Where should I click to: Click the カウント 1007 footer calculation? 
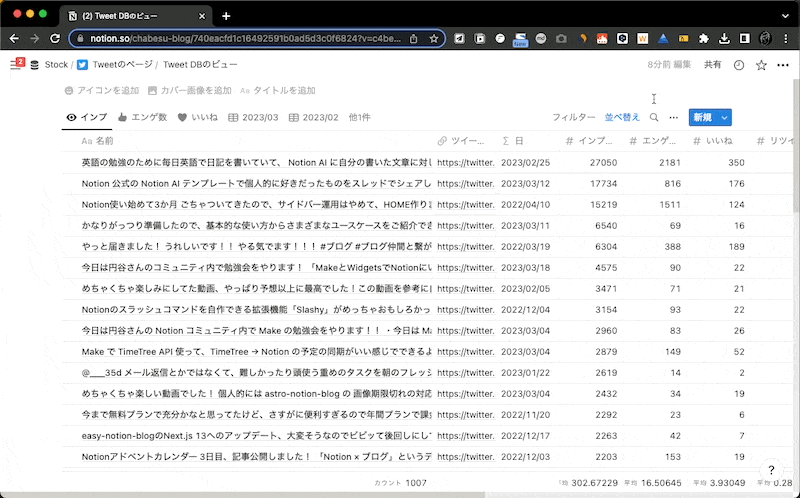pos(401,483)
